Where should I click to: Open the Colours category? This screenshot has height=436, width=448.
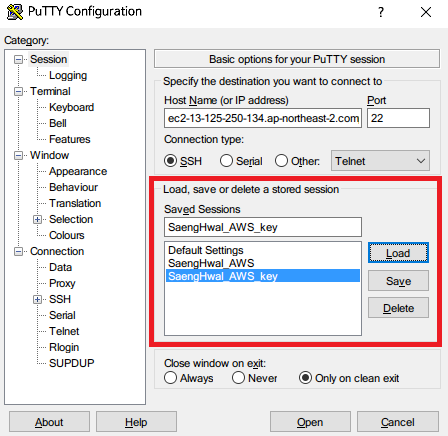click(x=67, y=235)
